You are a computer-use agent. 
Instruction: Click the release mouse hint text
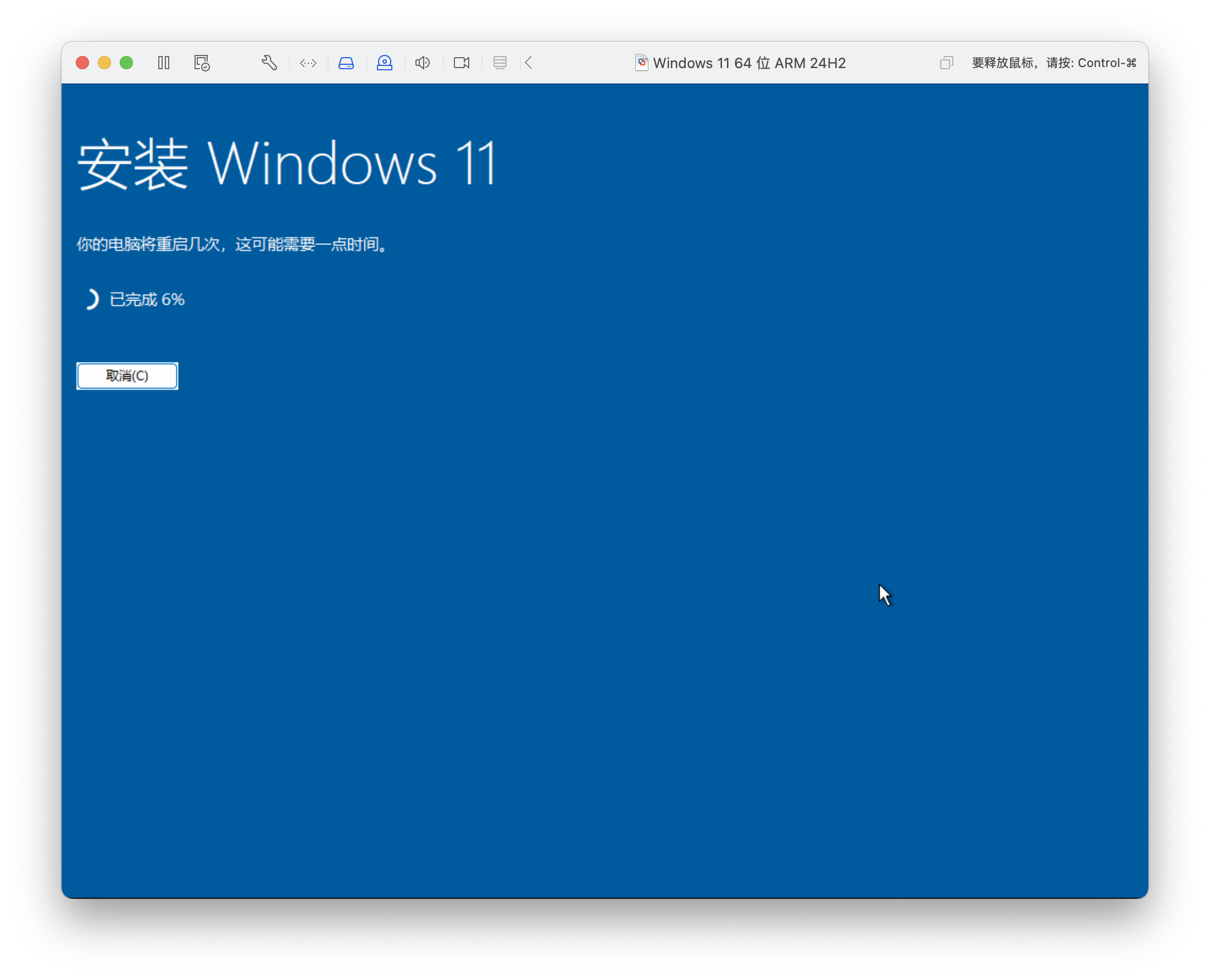pos(1053,63)
